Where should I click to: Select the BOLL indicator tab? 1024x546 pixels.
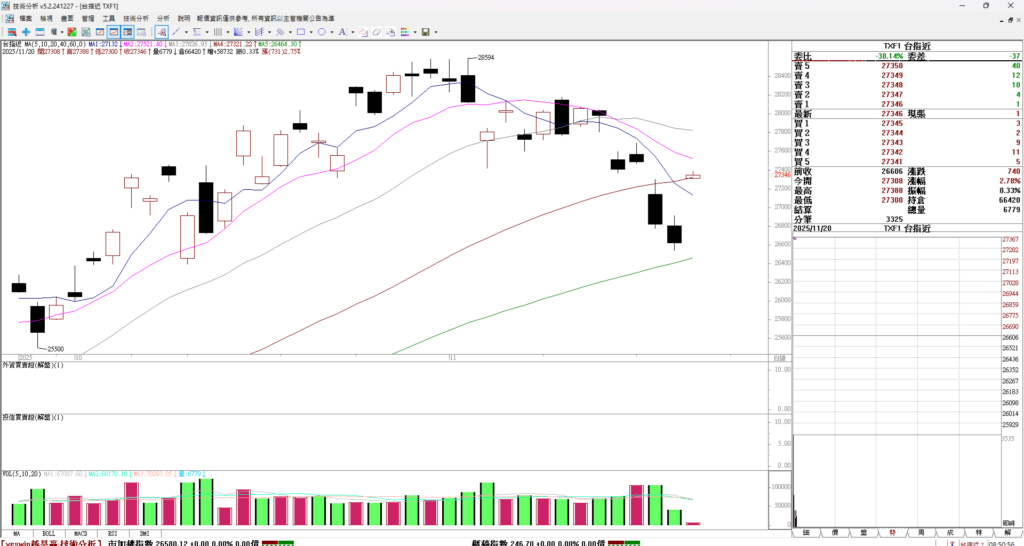tap(48, 535)
